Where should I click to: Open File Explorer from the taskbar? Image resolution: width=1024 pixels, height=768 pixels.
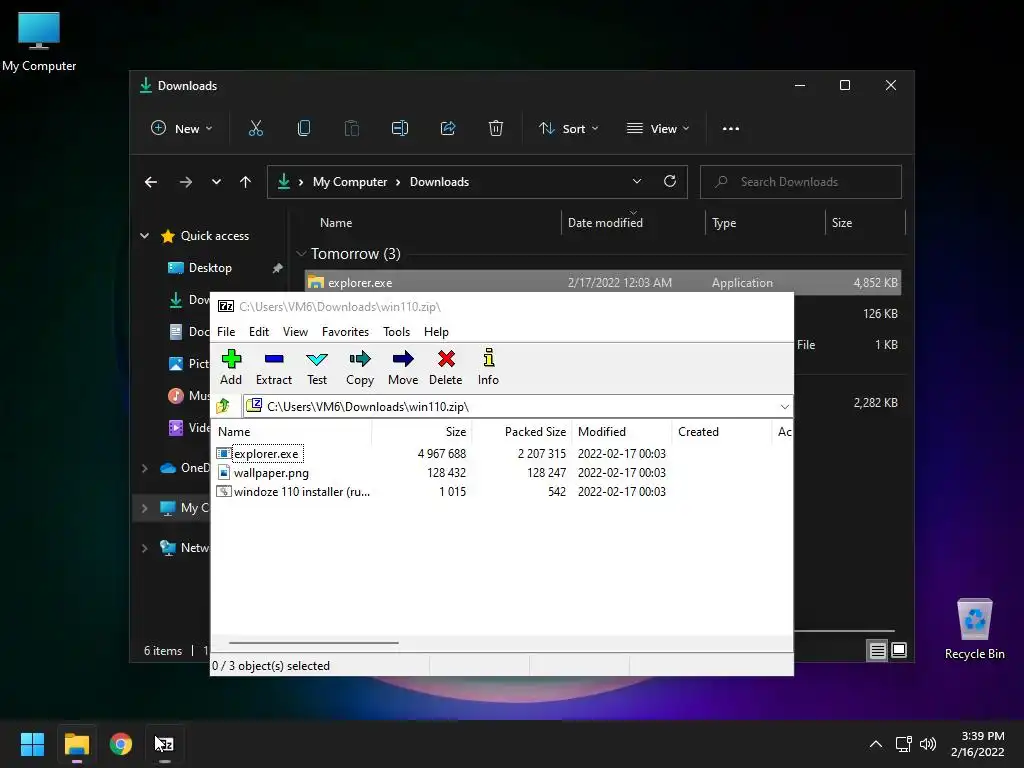(76, 744)
